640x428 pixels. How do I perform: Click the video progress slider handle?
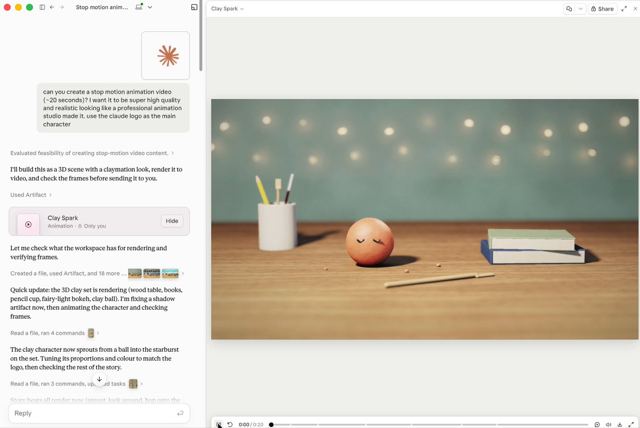coord(271,424)
